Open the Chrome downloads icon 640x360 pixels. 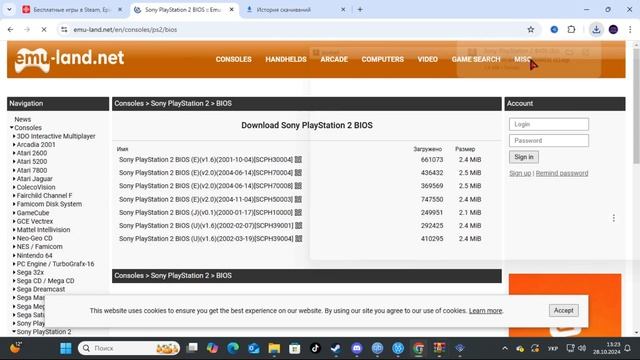(596, 29)
